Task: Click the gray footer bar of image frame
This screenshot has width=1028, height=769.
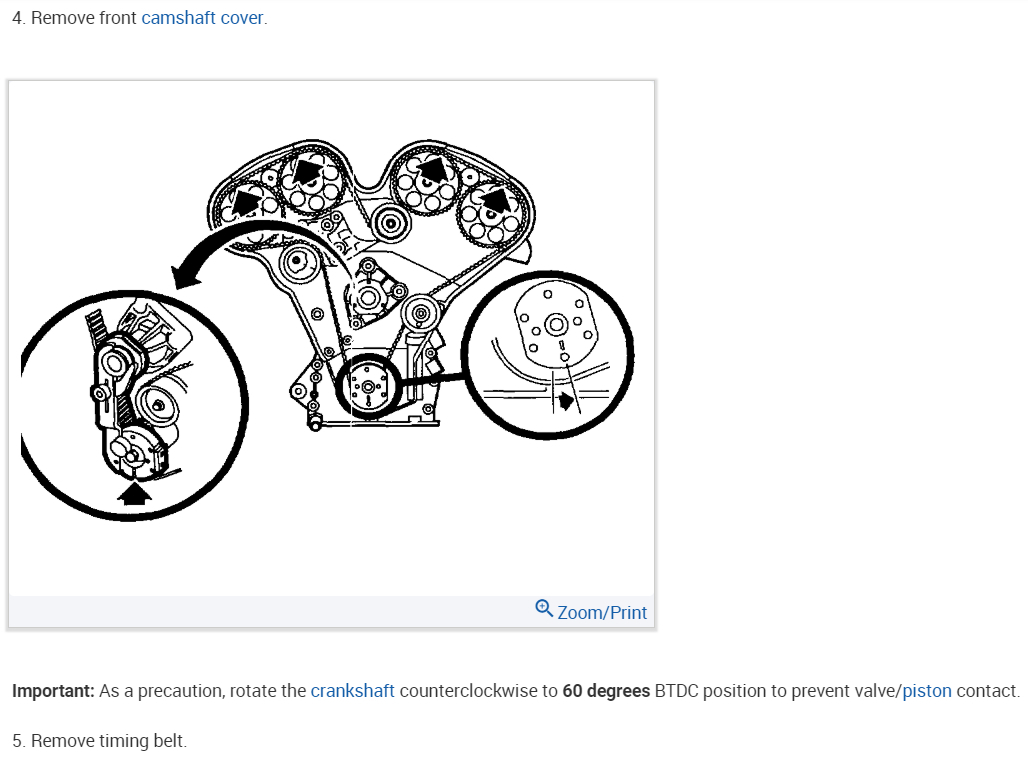Action: pyautogui.click(x=331, y=612)
